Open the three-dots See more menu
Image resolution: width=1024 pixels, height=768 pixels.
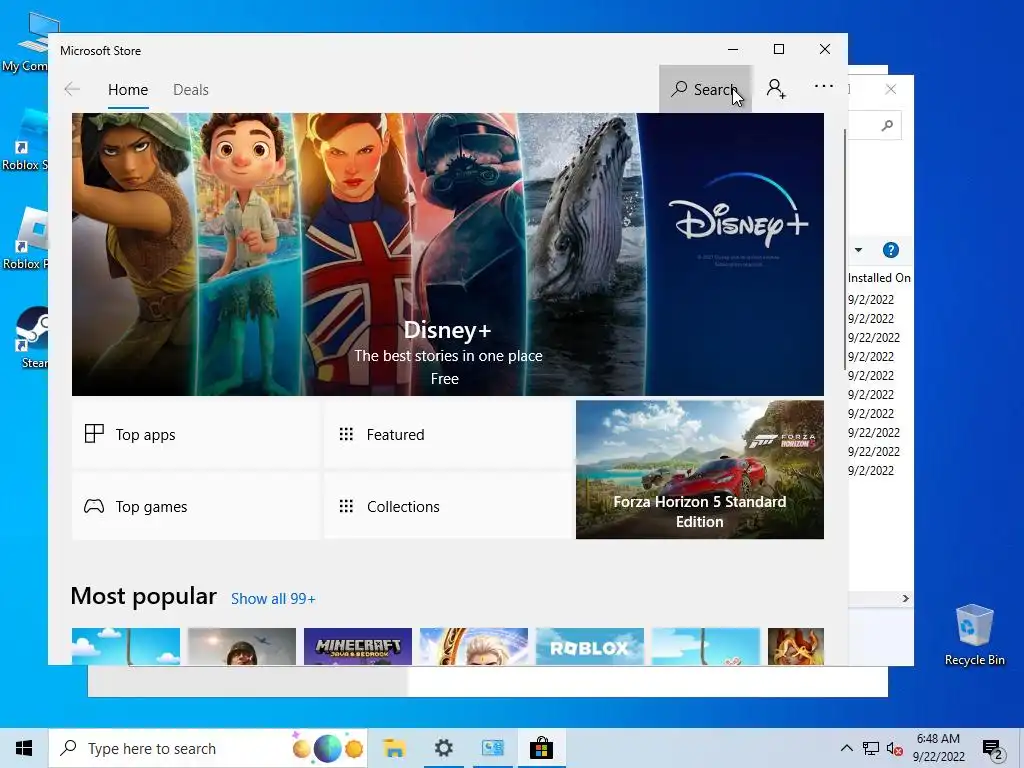coord(824,86)
